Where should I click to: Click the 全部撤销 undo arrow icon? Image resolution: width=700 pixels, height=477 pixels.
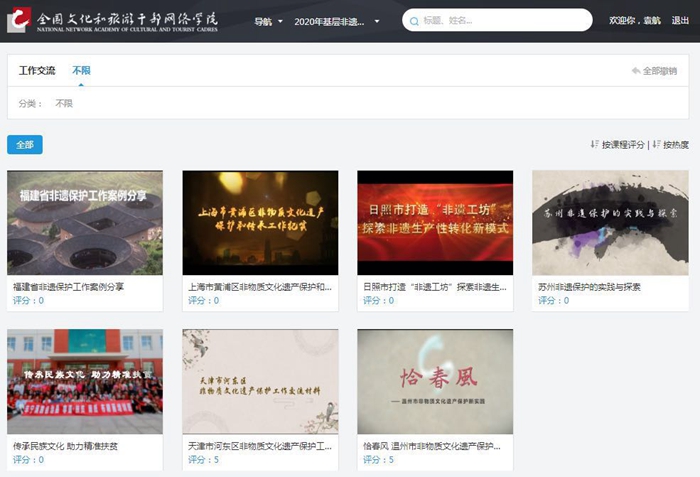point(636,71)
